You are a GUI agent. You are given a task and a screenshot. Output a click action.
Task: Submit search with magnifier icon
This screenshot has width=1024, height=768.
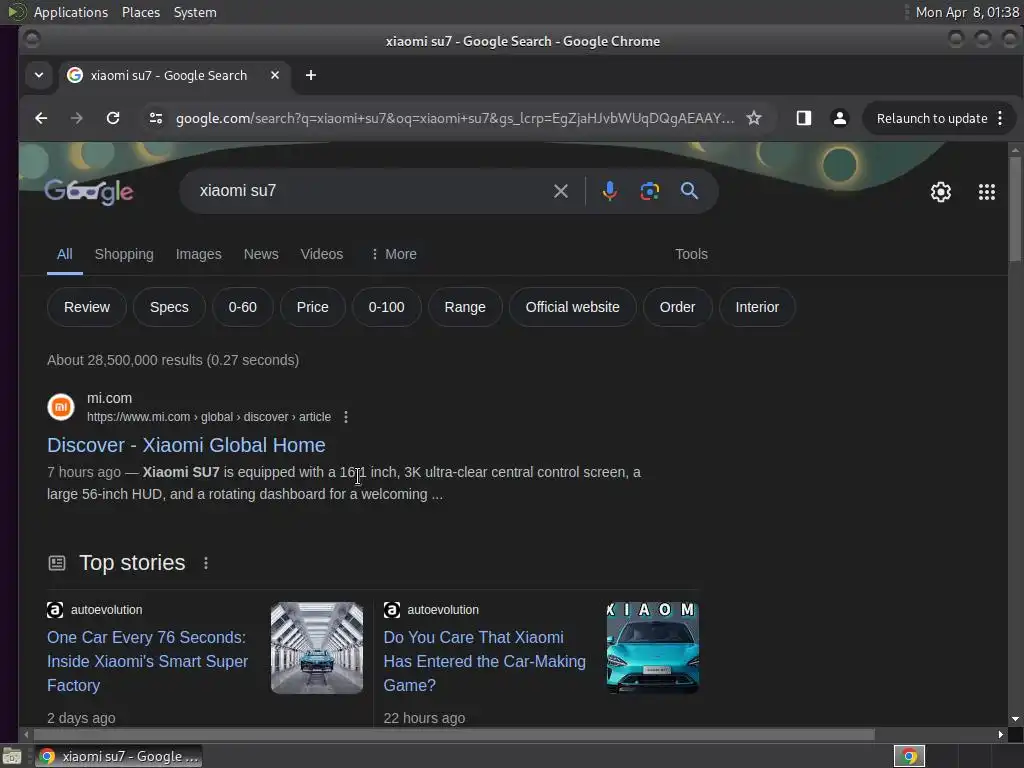[689, 191]
